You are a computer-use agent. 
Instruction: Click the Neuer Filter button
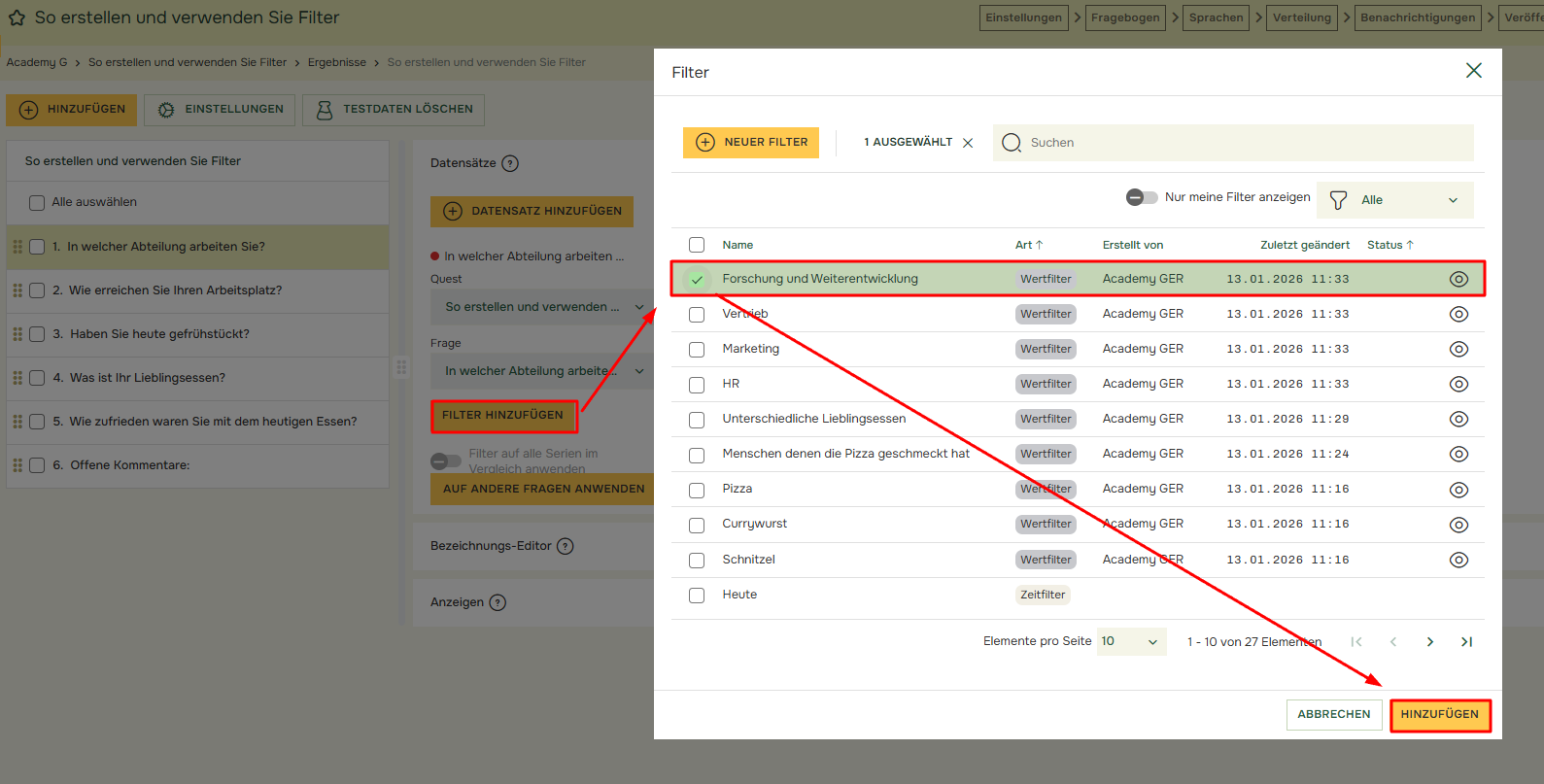(751, 142)
